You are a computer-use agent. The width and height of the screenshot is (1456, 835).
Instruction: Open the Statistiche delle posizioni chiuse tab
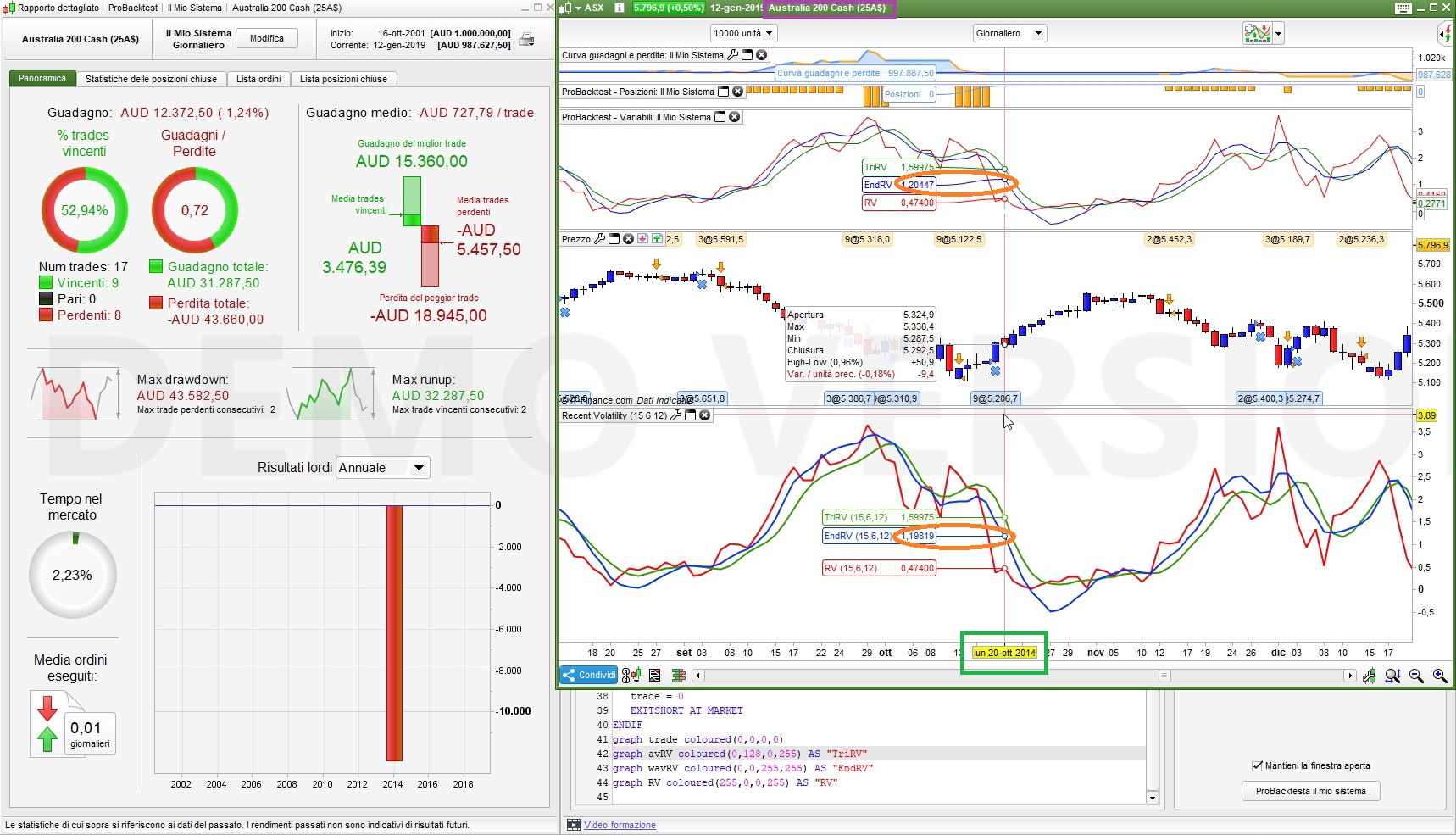click(x=151, y=79)
